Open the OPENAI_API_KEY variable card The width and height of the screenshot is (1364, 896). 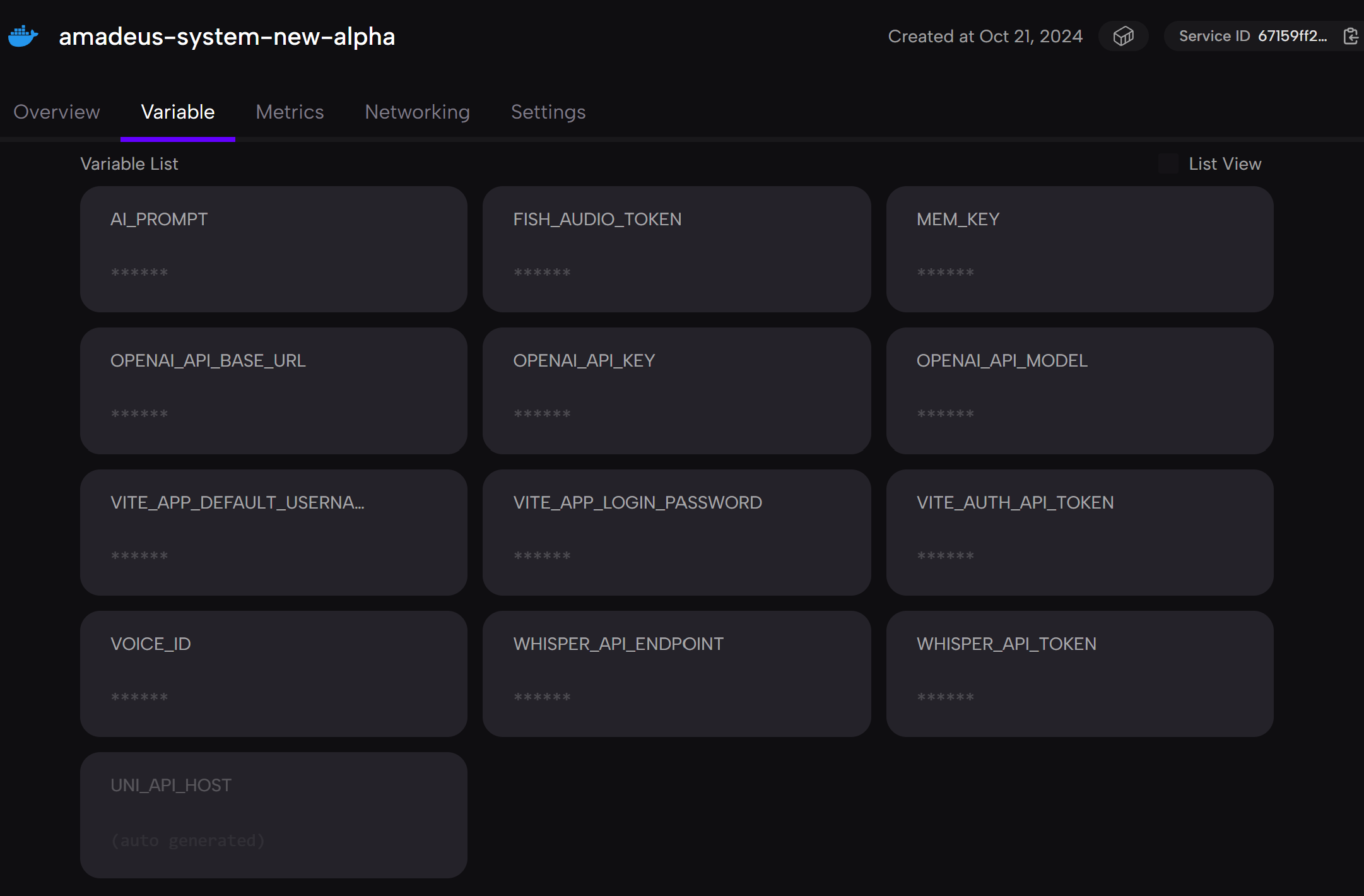pos(675,389)
